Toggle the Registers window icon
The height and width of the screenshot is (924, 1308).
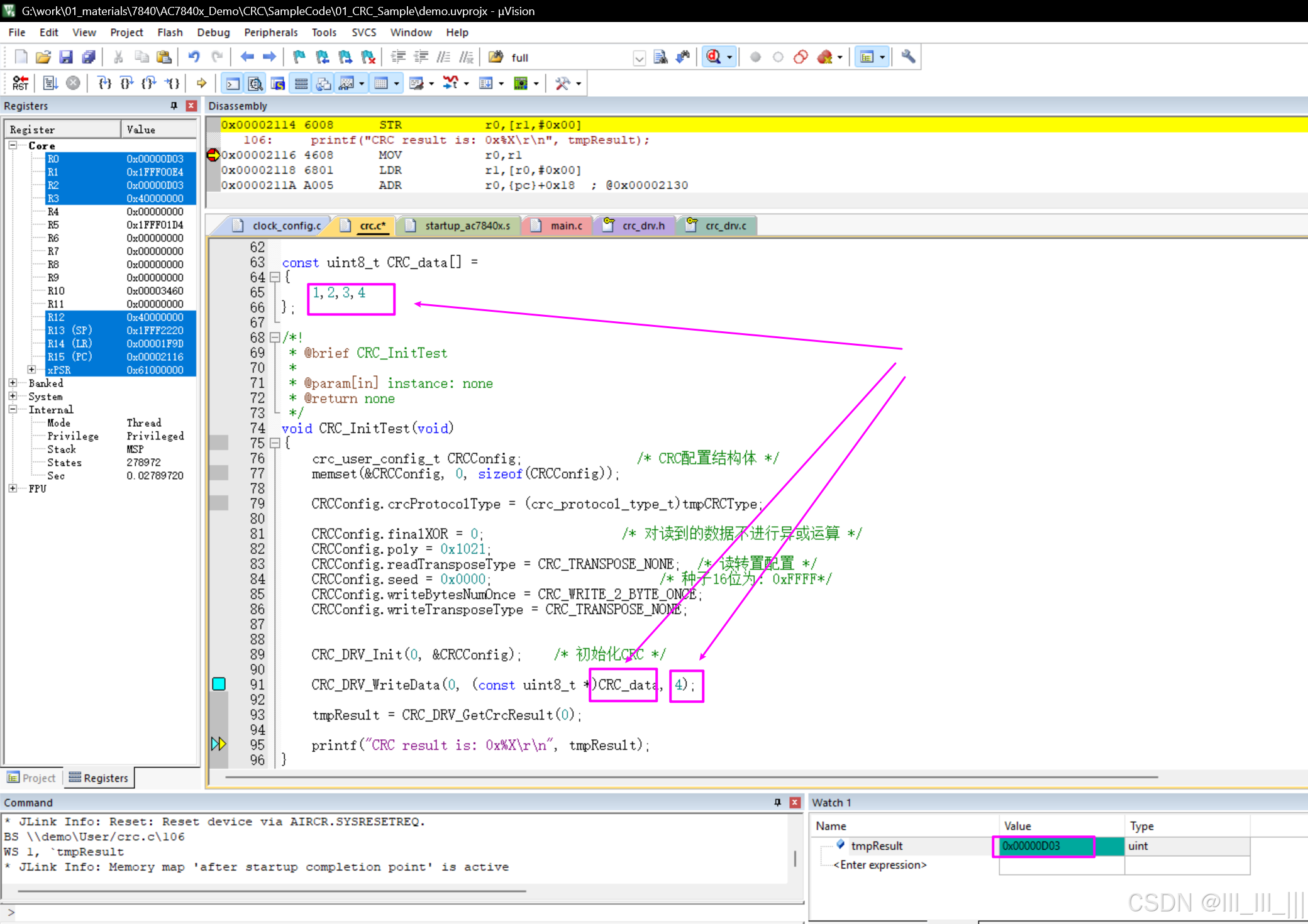point(301,83)
